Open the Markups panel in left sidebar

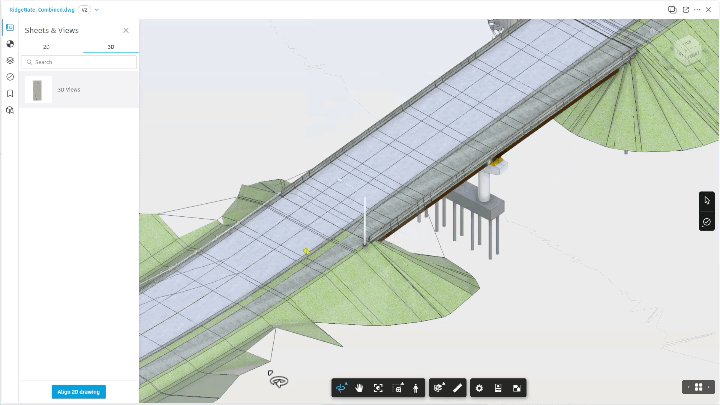10,61
